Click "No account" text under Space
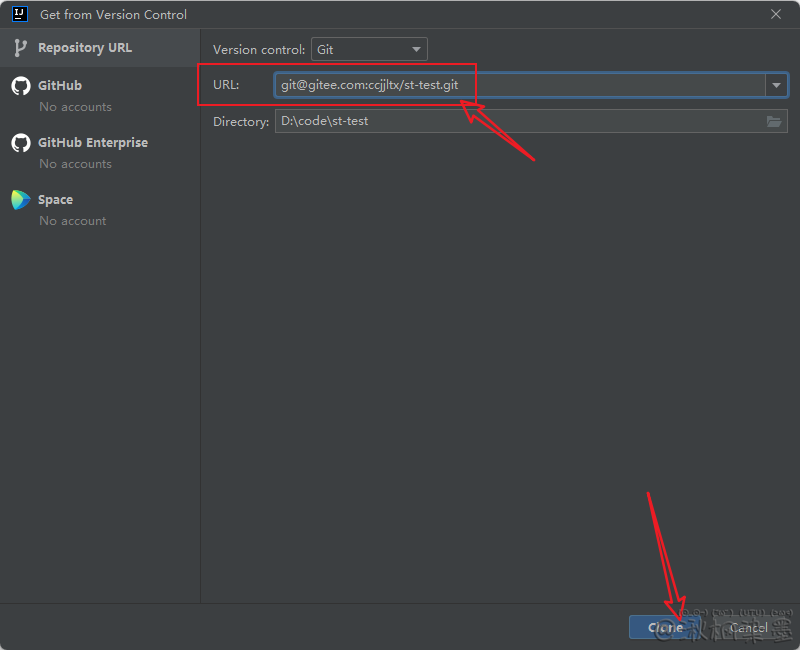Image resolution: width=800 pixels, height=650 pixels. coord(72,221)
